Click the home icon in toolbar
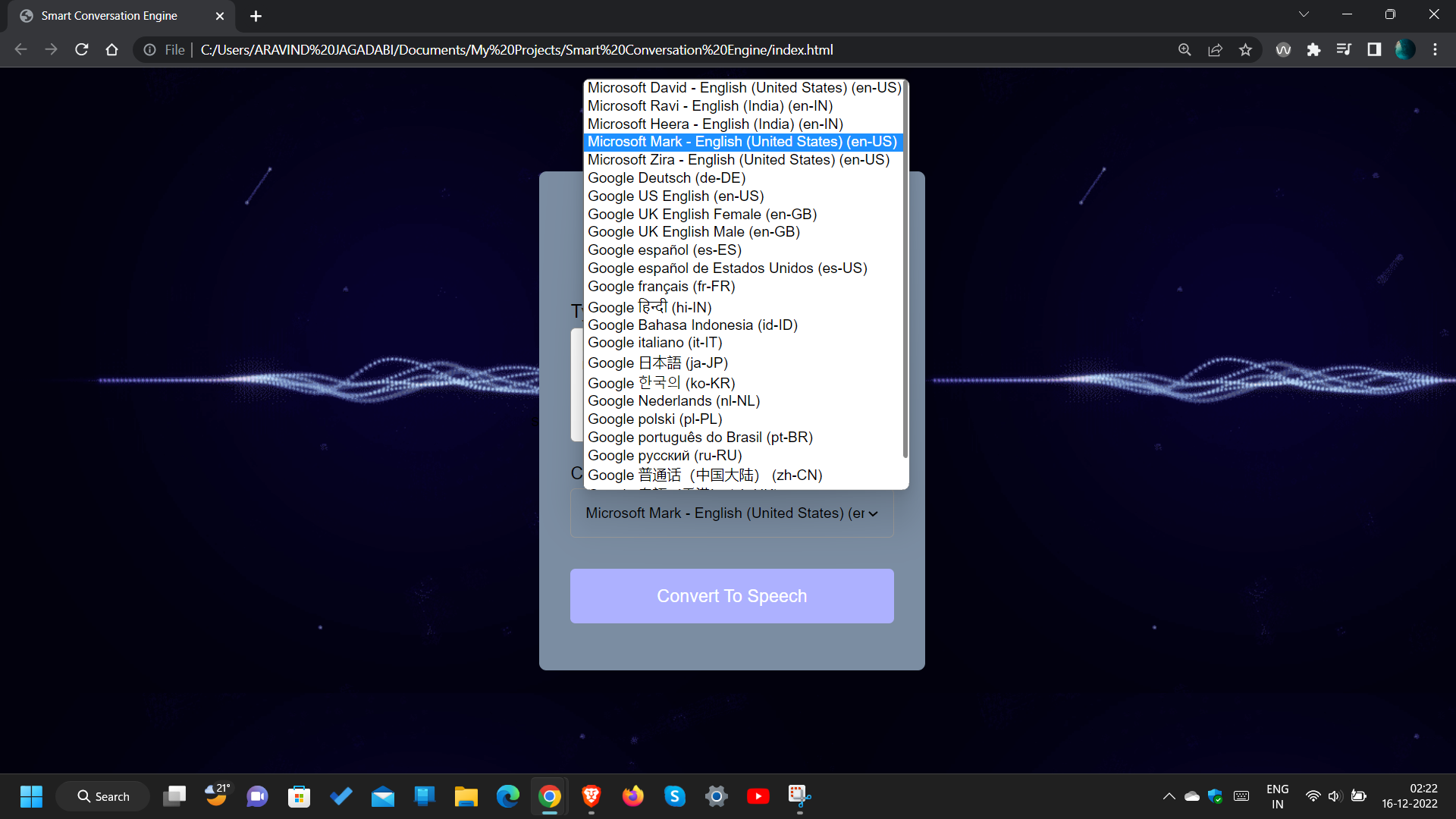 112,50
